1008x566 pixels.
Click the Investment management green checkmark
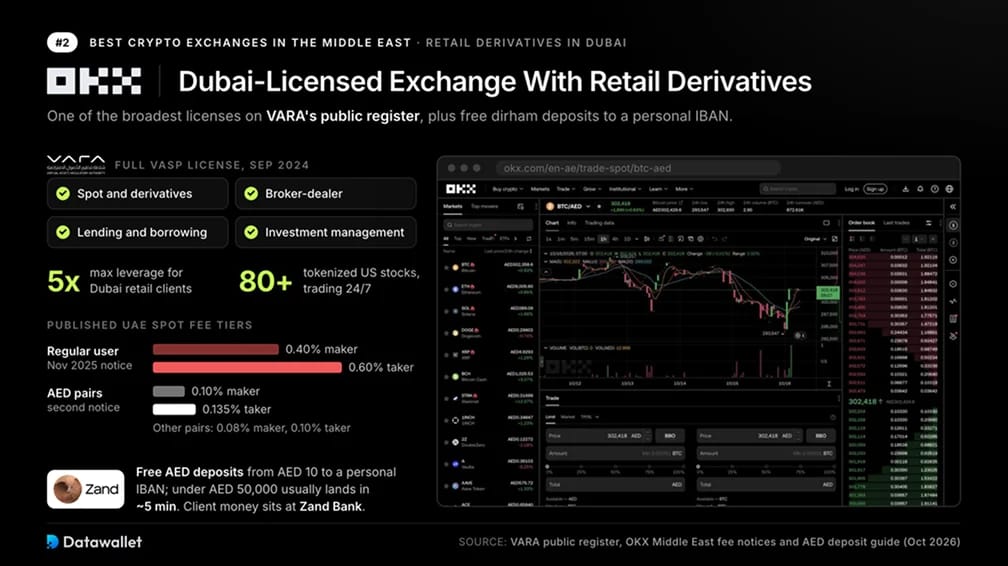coord(251,232)
